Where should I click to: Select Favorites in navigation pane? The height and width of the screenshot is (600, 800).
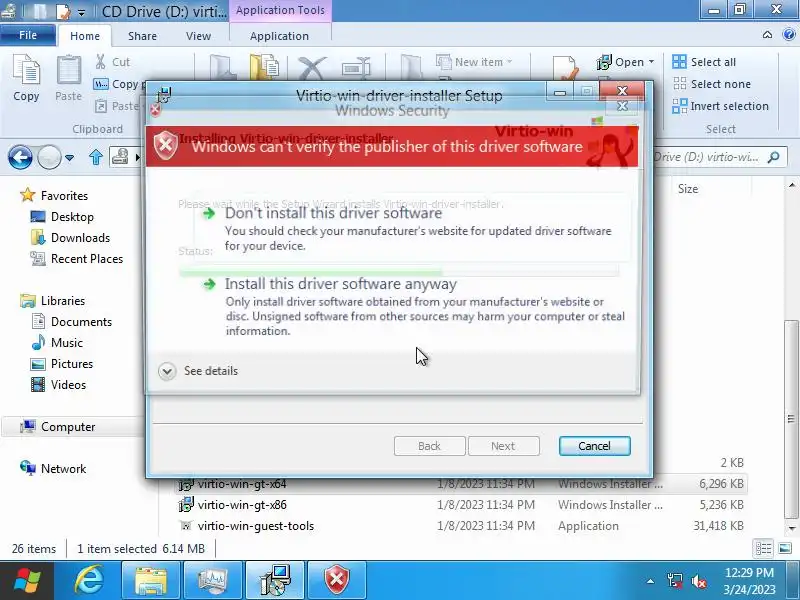(x=54, y=196)
